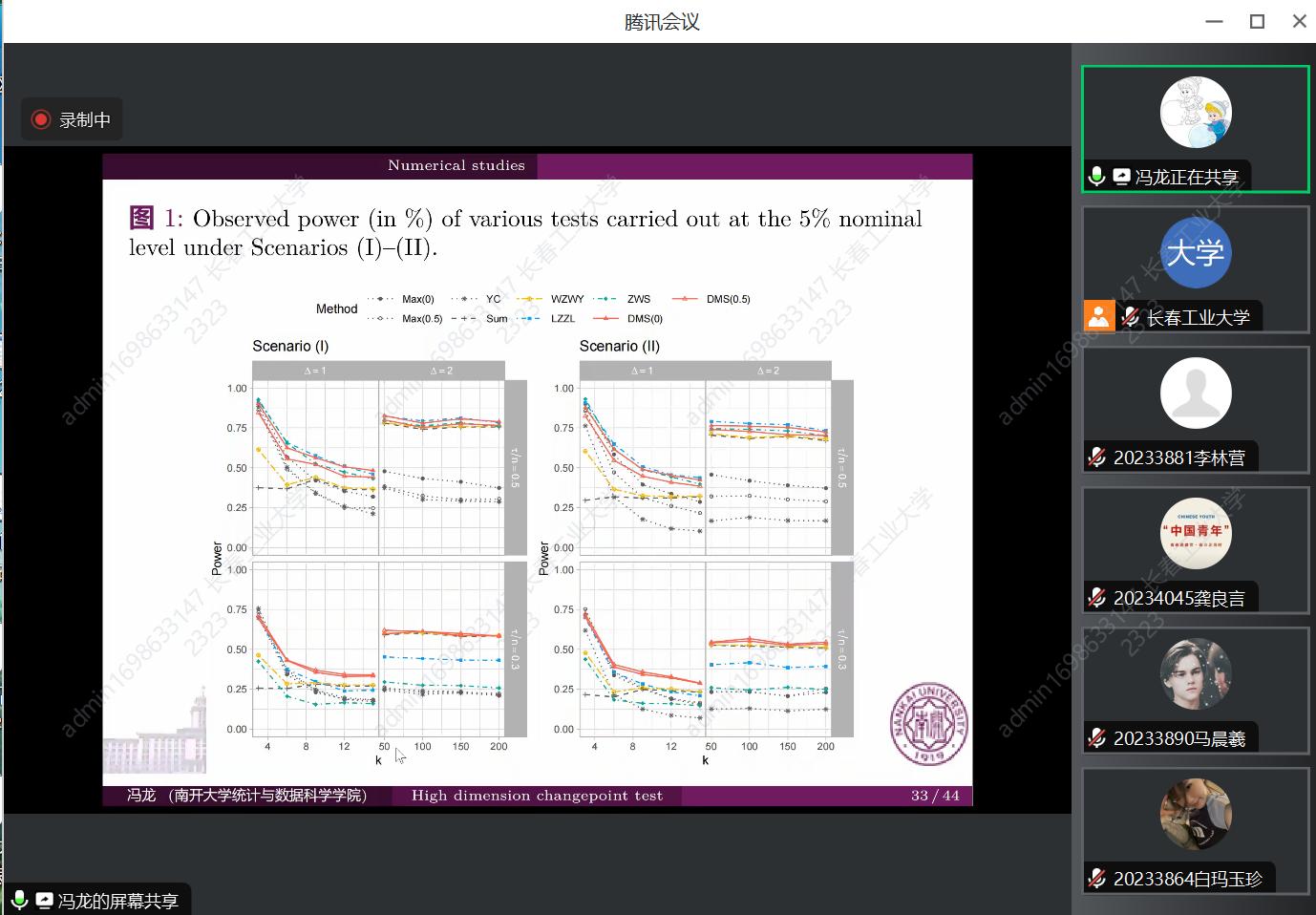Click the muted mic icon of 20233890马晨羲
This screenshot has width=1316, height=915.
pos(1097,738)
